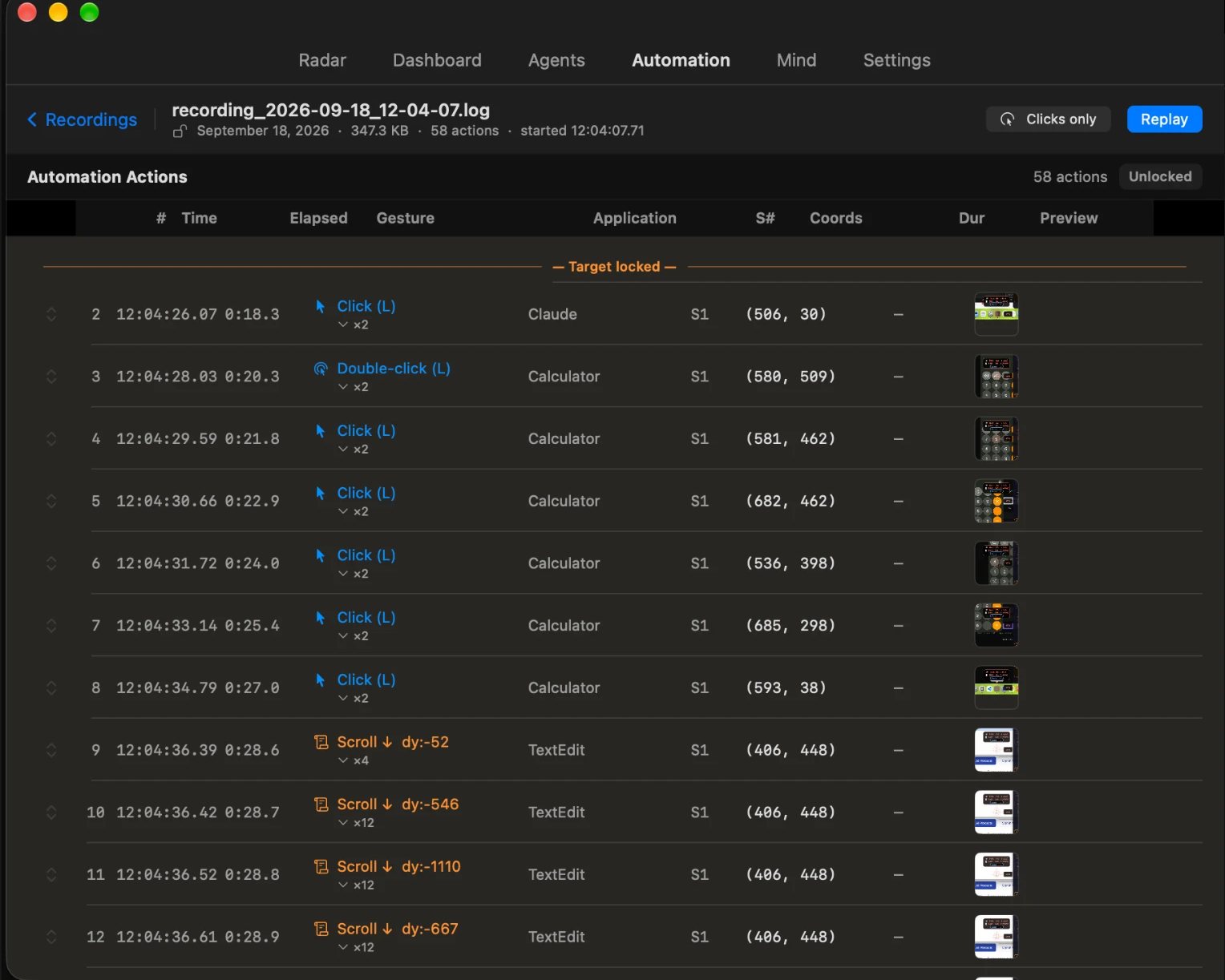This screenshot has height=980, width=1225.
Task: Click the cursor icon in row 8
Action: point(321,680)
